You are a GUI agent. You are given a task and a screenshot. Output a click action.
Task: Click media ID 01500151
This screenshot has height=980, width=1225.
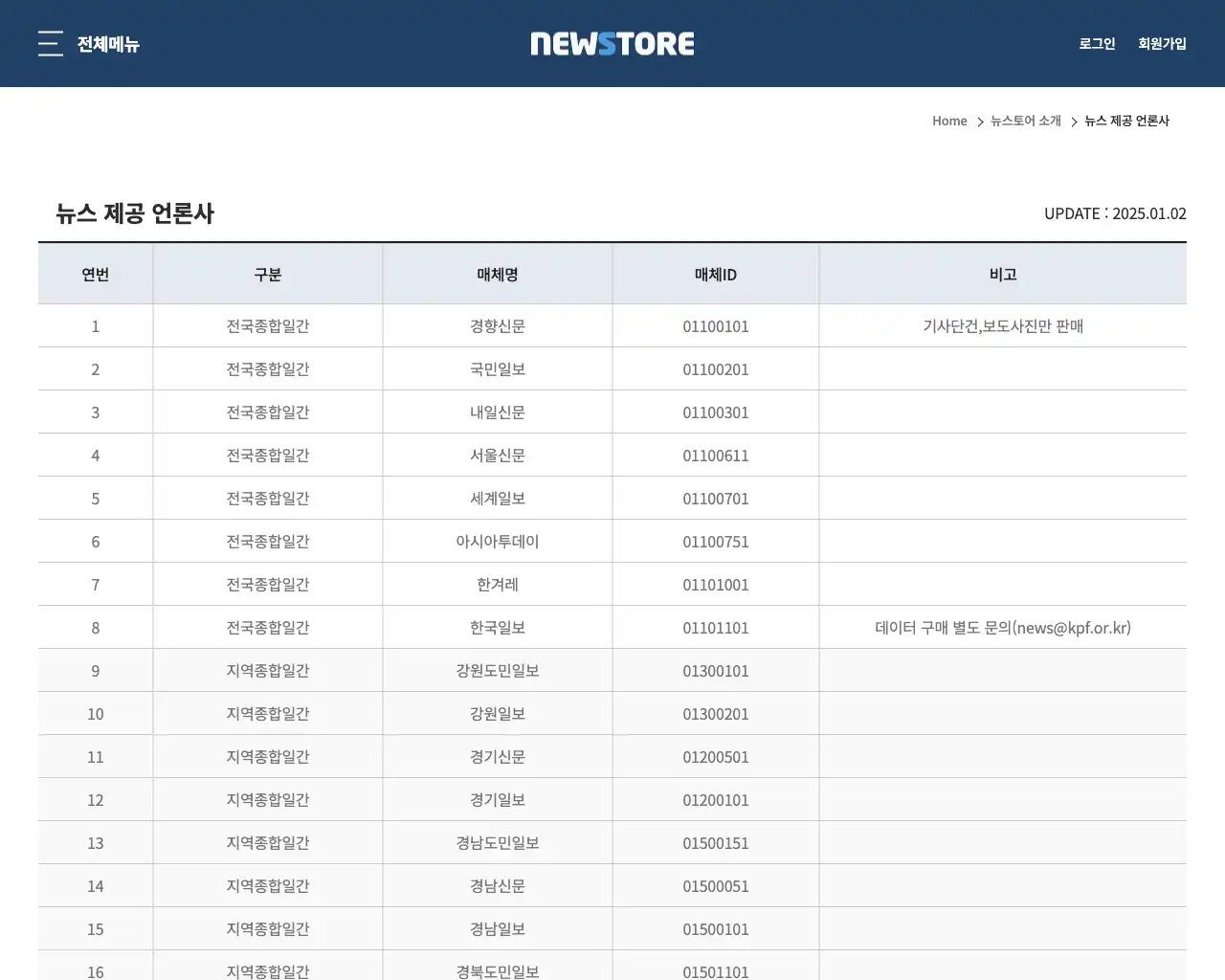[716, 843]
